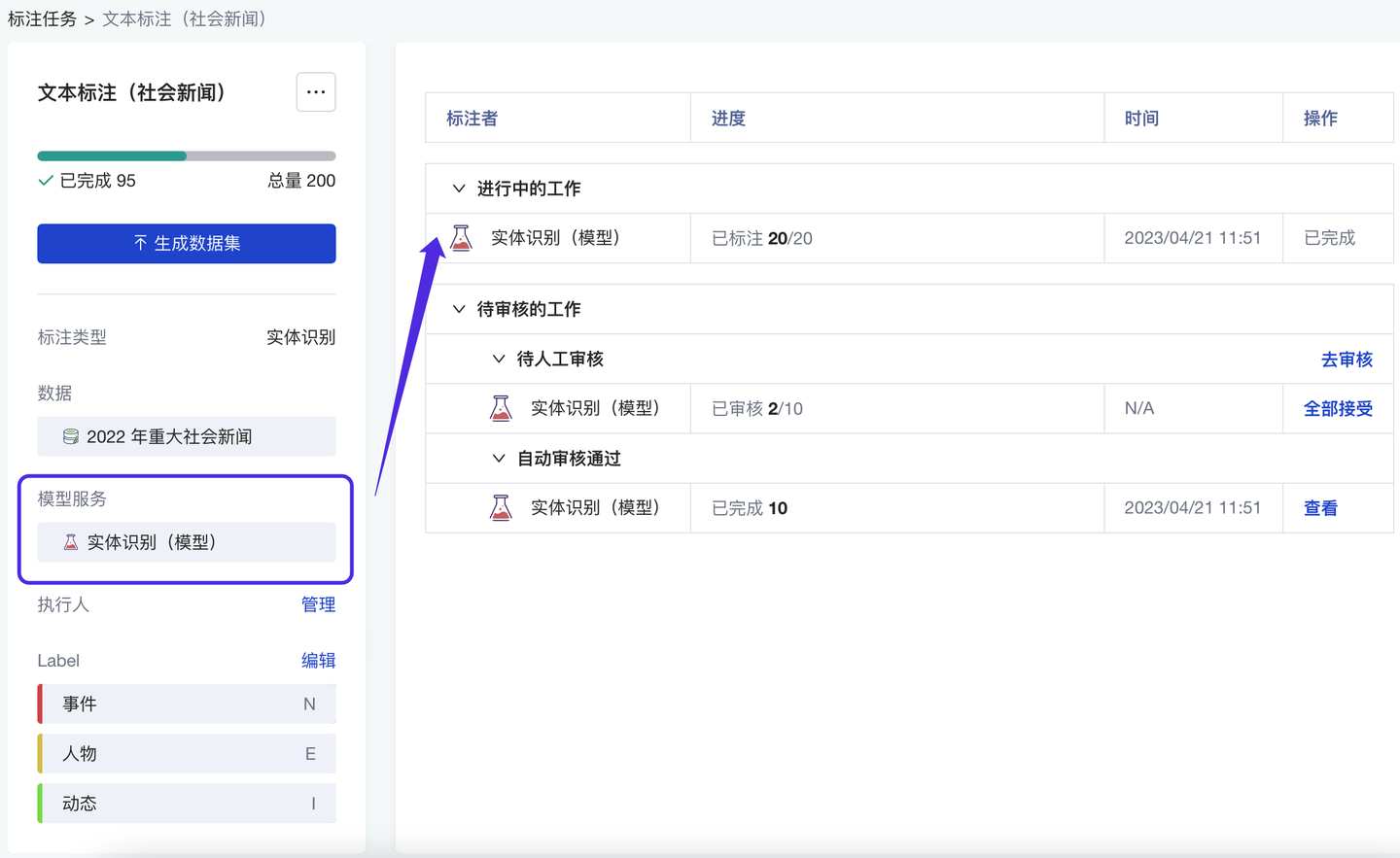
Task: Collapse the 待审核的工作 section
Action: (459, 309)
